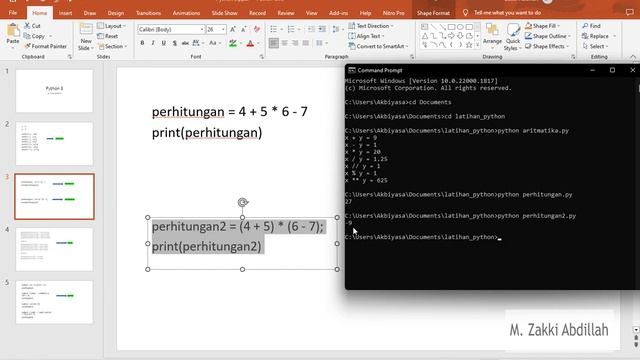
Task: Select the Oval shape in gallery
Action: (x=460, y=27)
